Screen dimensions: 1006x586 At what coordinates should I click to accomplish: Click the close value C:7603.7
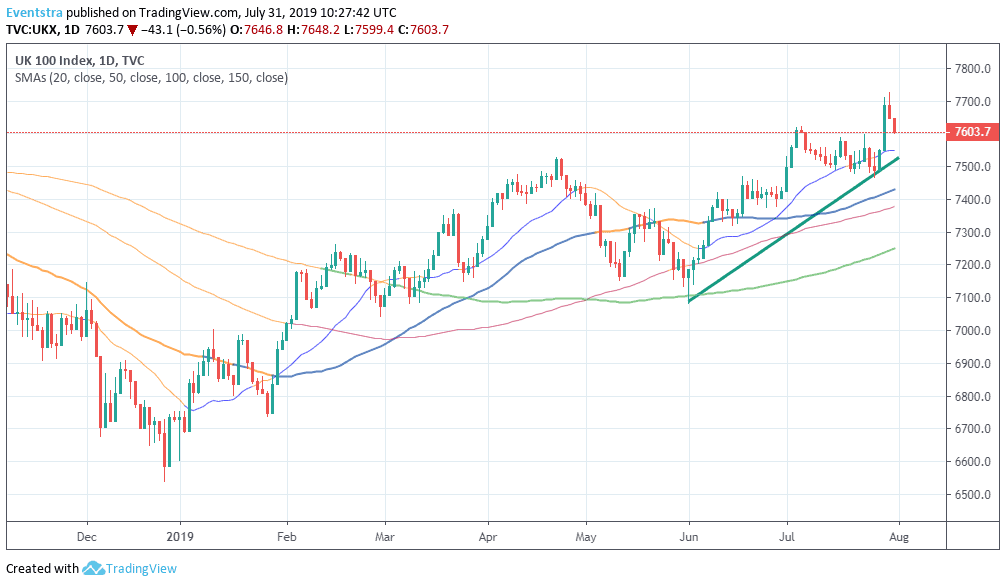[x=423, y=30]
